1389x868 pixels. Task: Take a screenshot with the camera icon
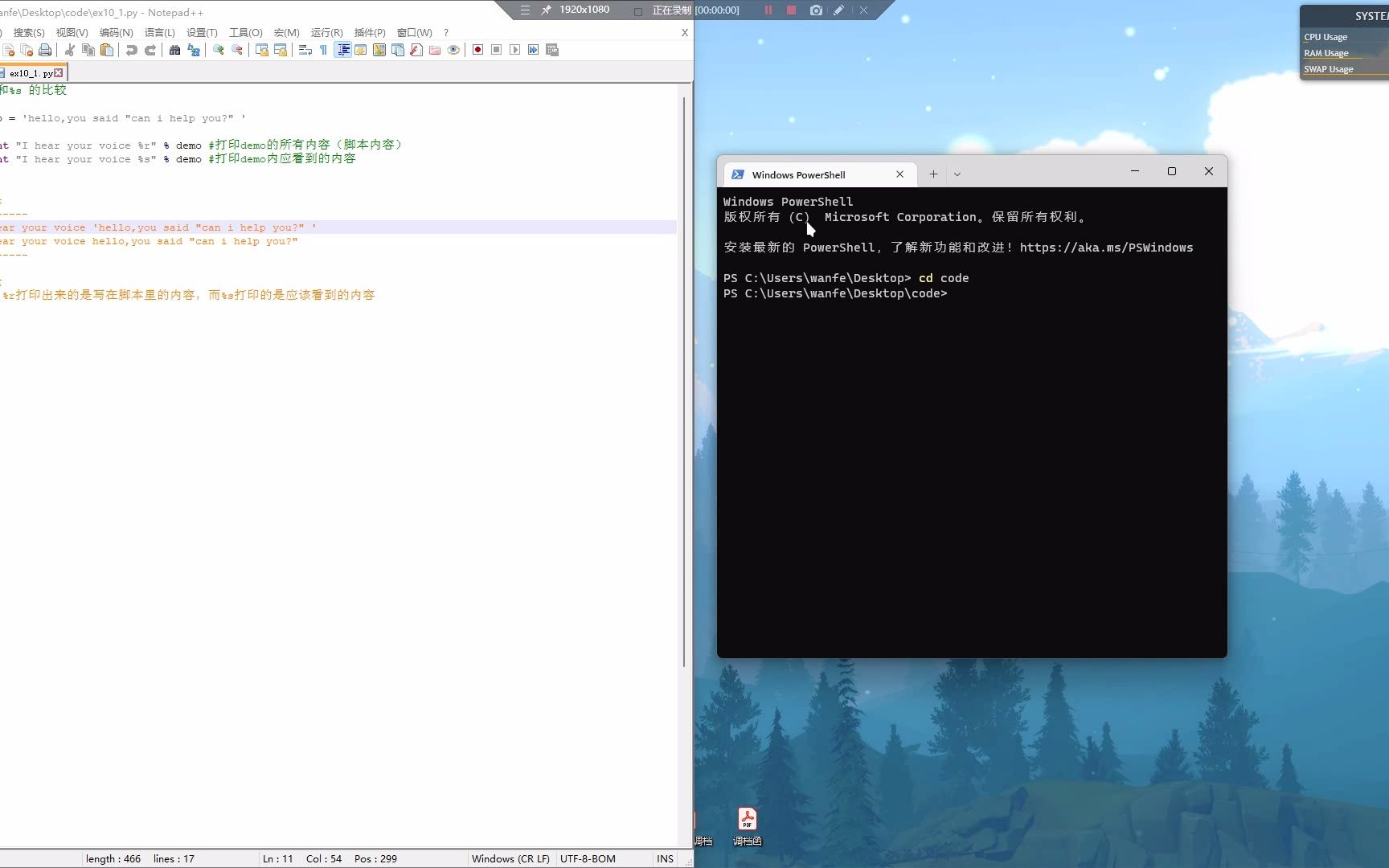(816, 10)
